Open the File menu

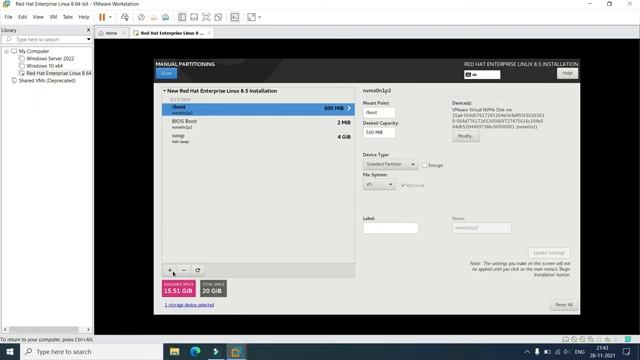(8, 17)
